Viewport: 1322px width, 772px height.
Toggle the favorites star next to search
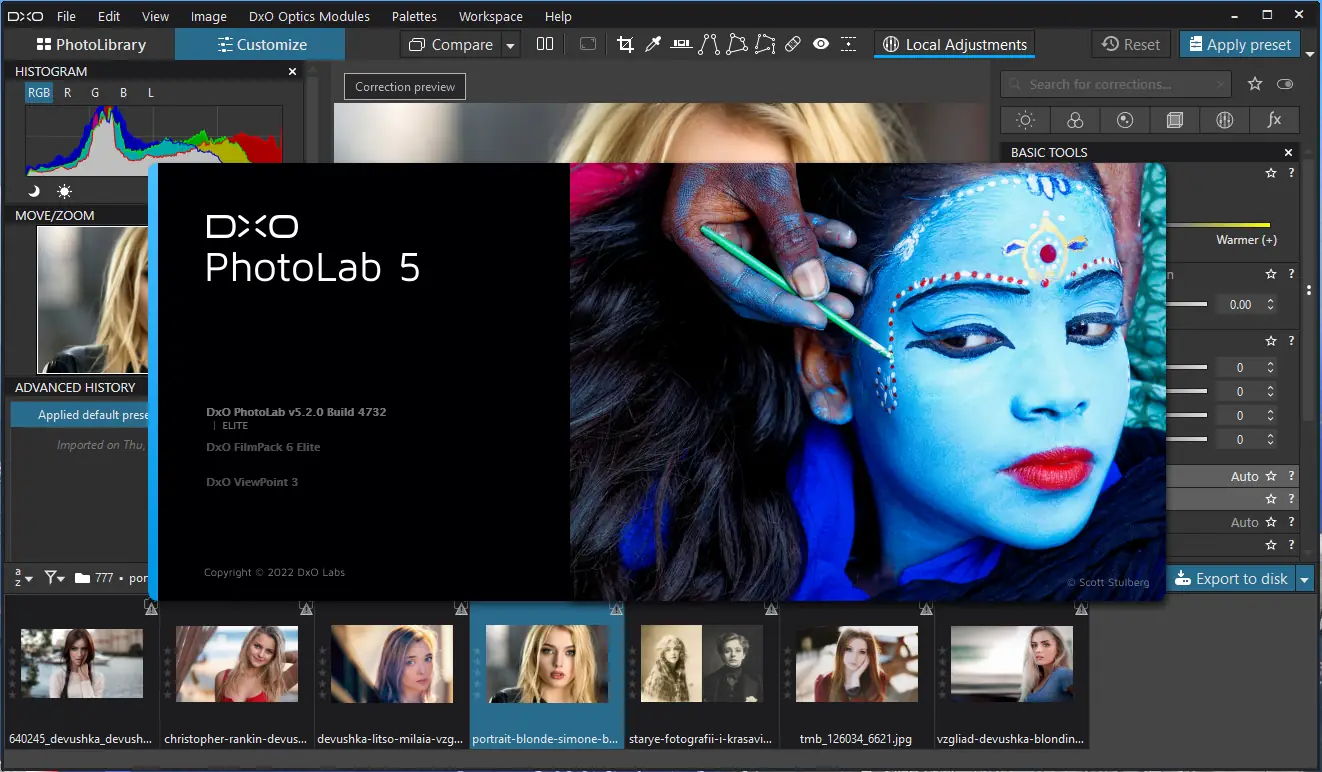[1255, 85]
